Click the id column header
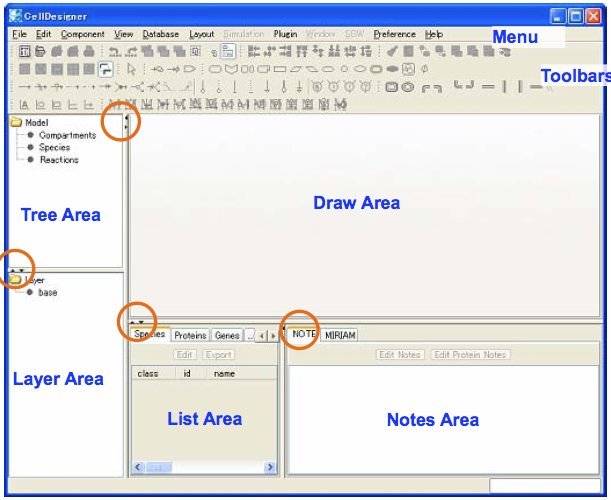This screenshot has height=500, width=611. (x=189, y=373)
